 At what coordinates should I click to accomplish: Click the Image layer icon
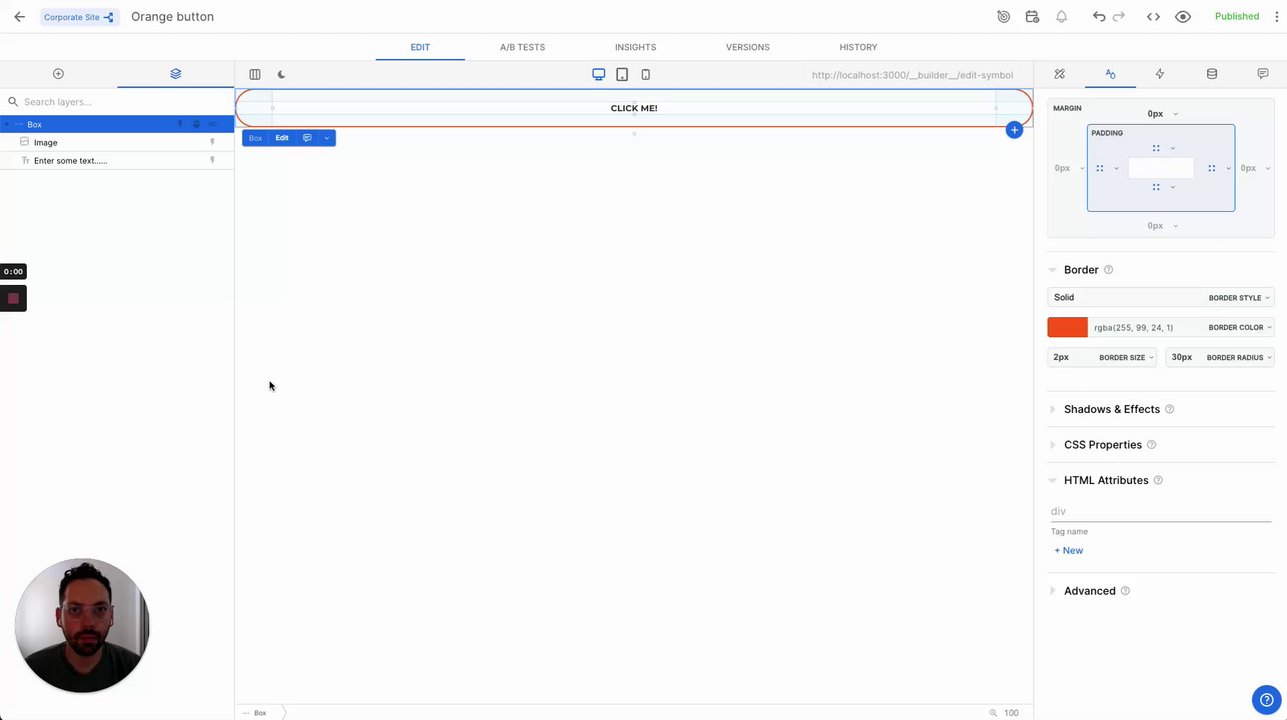click(25, 142)
